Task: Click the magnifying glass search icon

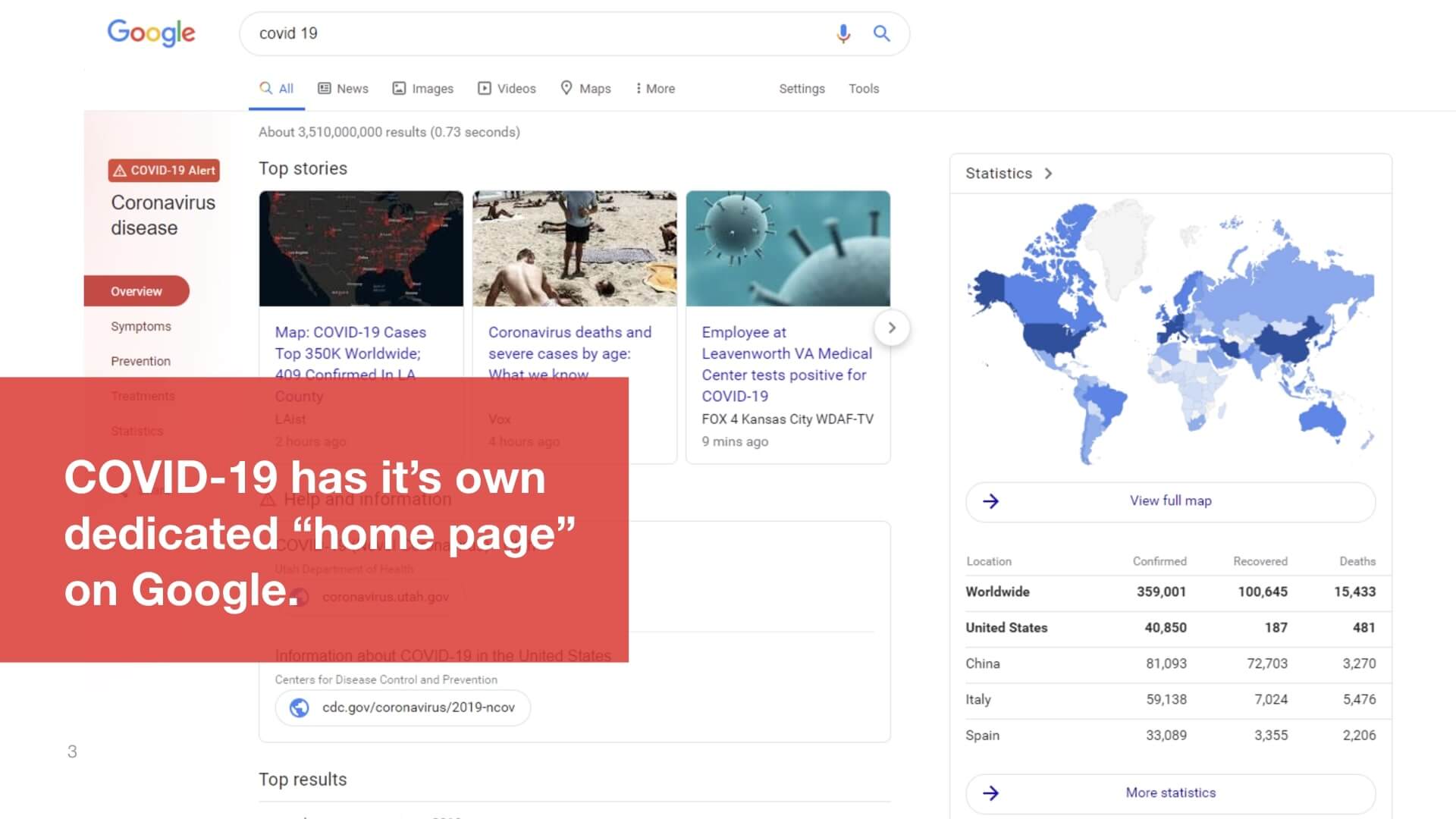Action: tap(881, 33)
